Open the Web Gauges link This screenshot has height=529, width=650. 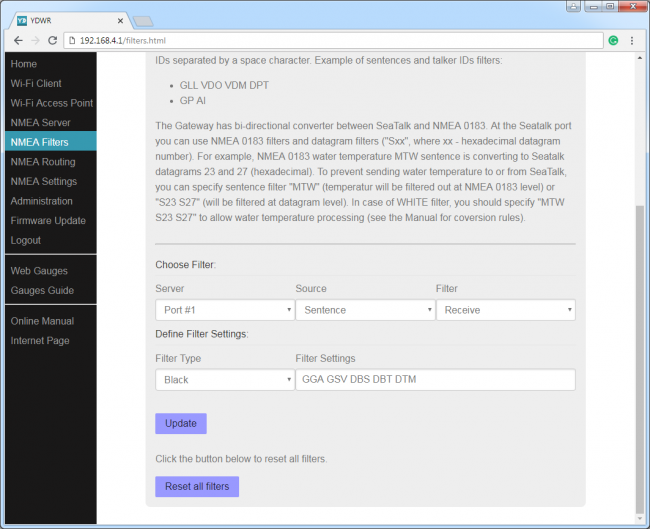pyautogui.click(x=39, y=271)
